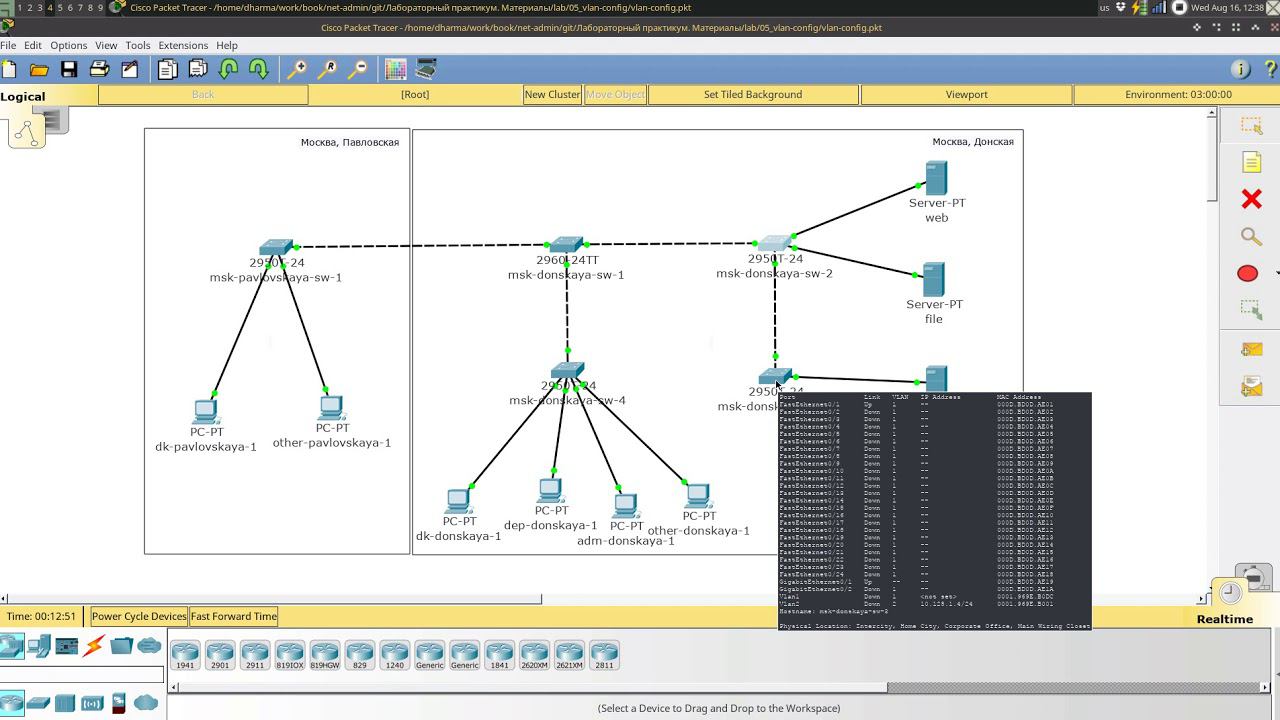
Task: Open a file with the folder icon
Action: click(x=39, y=69)
